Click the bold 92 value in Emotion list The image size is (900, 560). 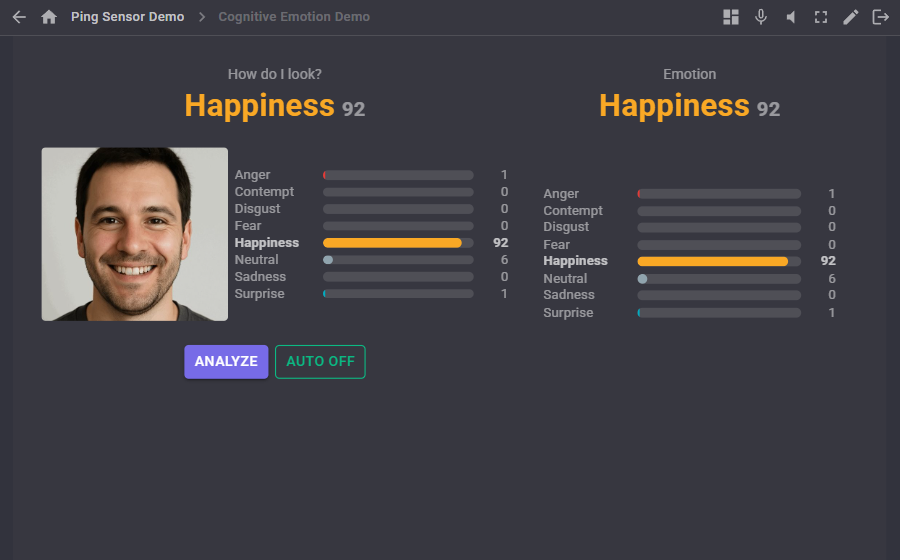click(828, 261)
